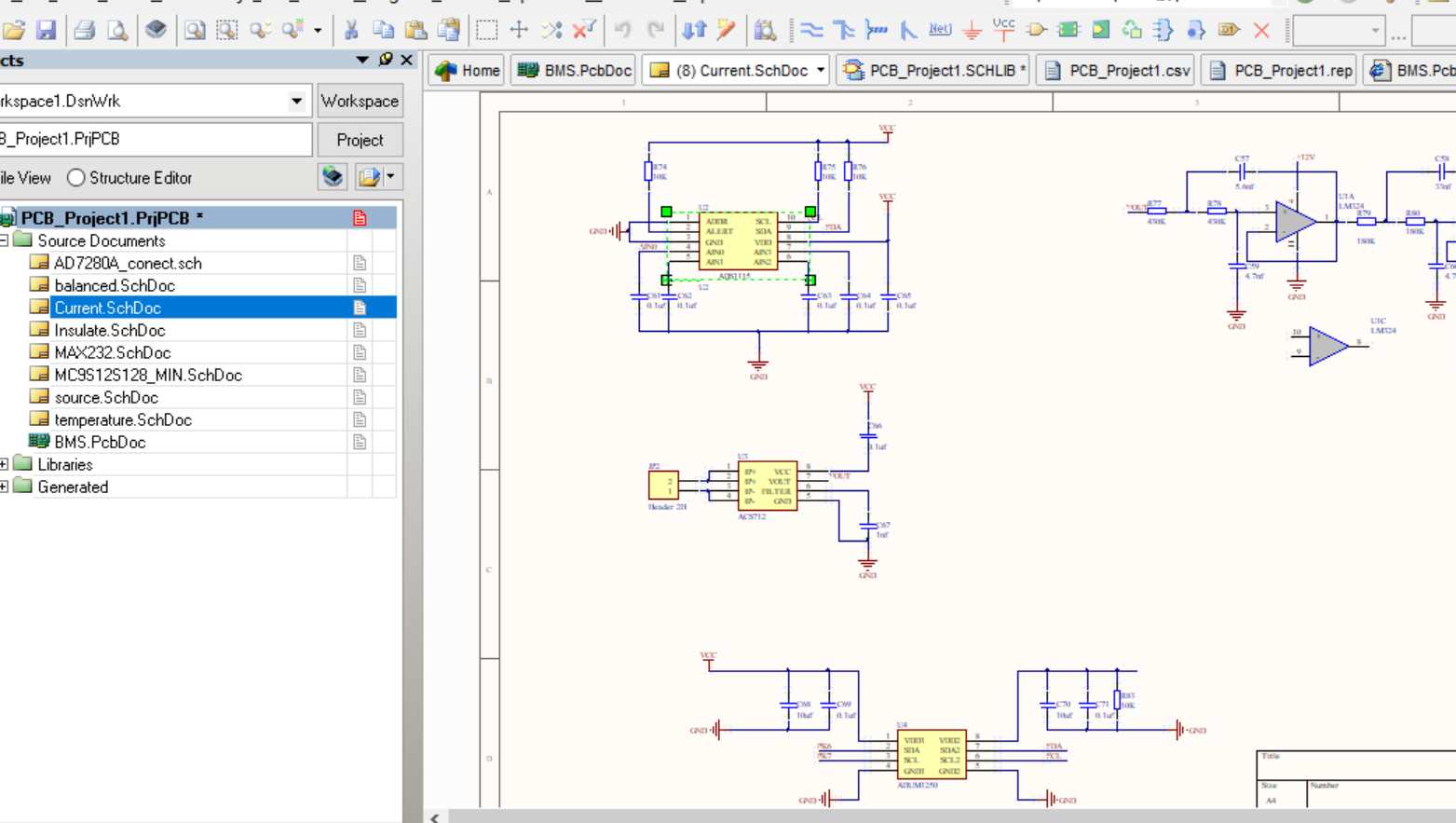Open the zoom selected objects dropdown arrow
Viewport: 1456px width, 823px height.
coord(318,31)
